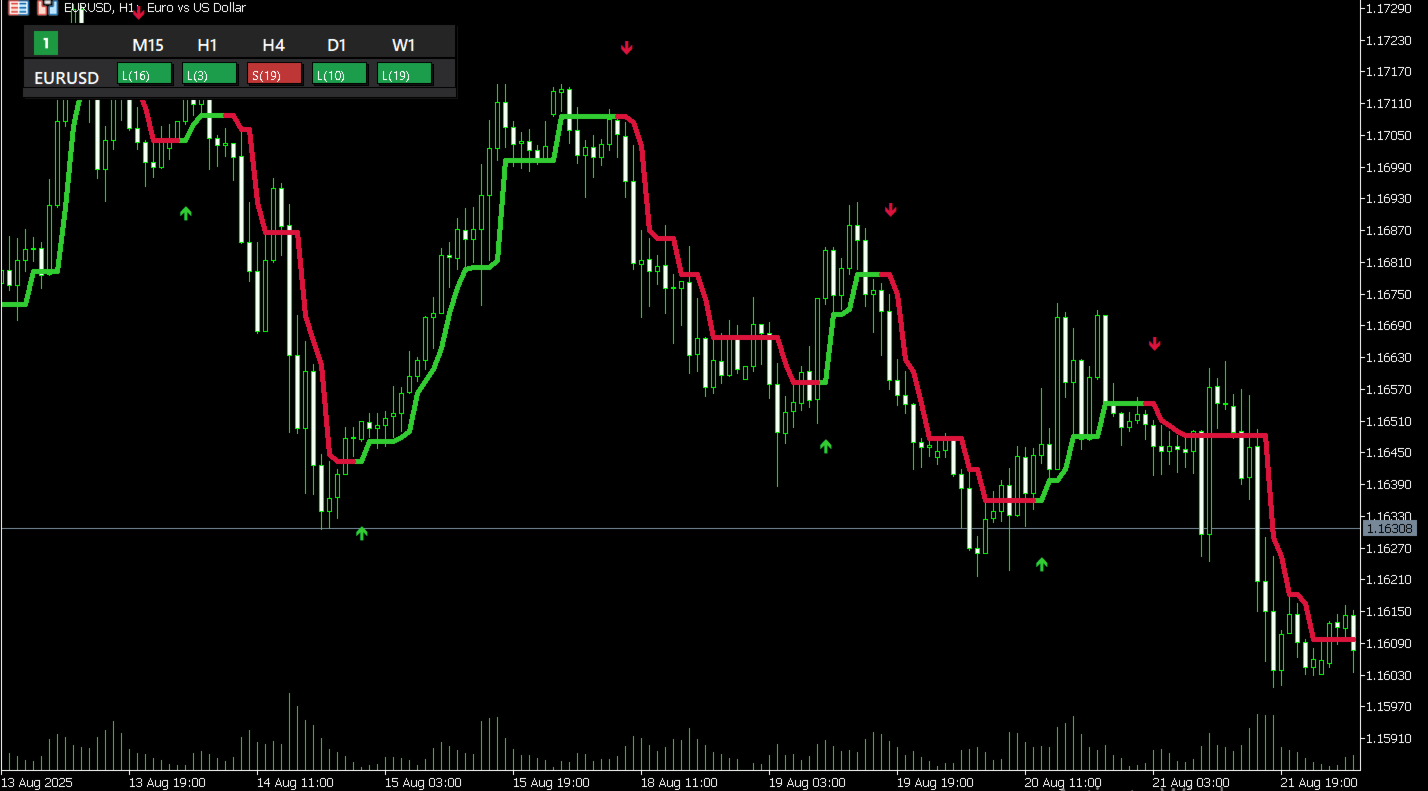Click price scale value 1.16870
Screen dimensions: 1428x791
(x=1387, y=230)
